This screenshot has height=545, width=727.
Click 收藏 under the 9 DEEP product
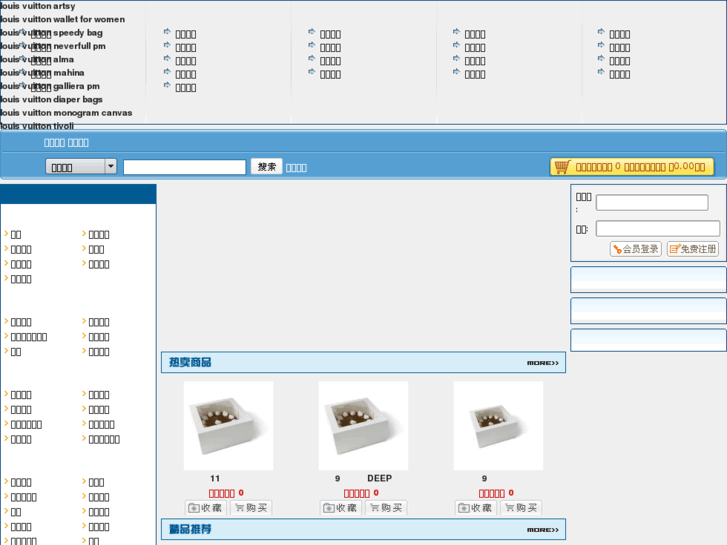coord(340,508)
